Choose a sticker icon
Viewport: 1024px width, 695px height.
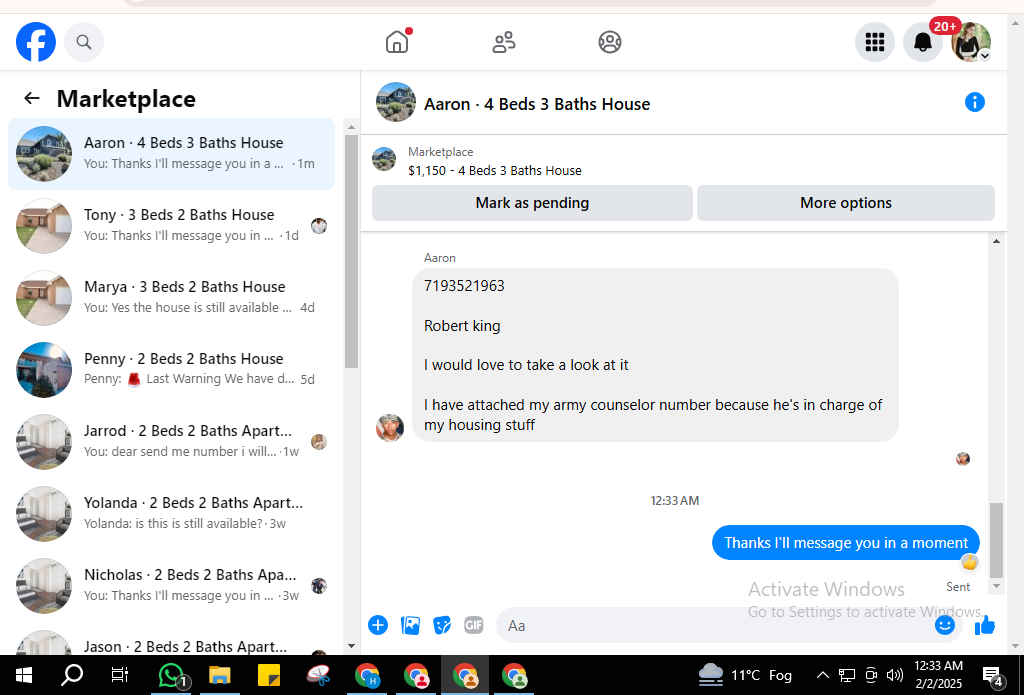[x=442, y=625]
